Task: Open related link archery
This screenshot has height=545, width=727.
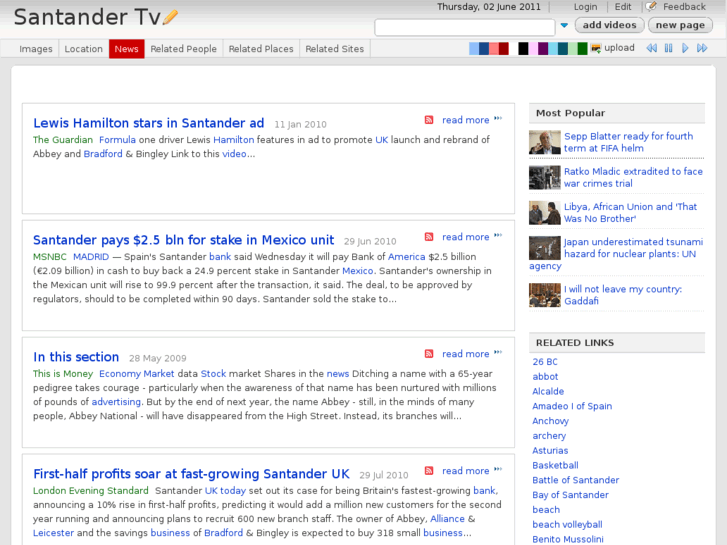Action: click(x=549, y=436)
